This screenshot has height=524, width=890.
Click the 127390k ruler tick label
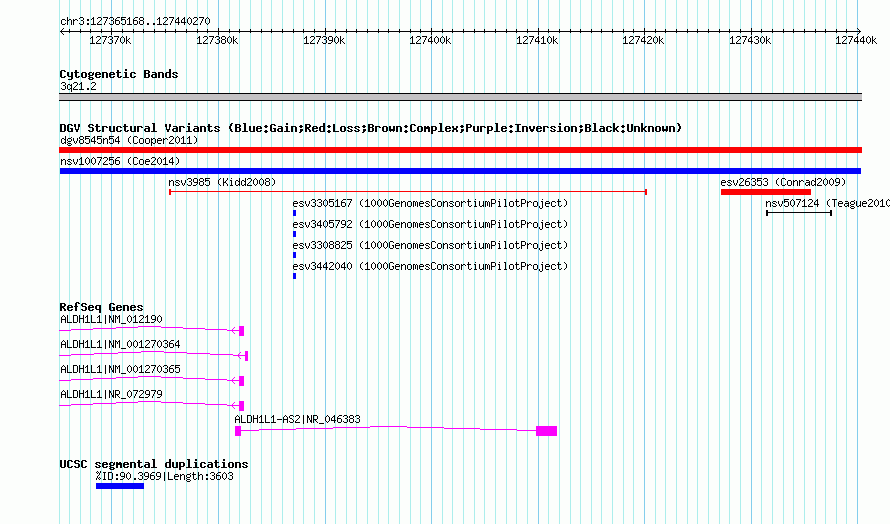(x=324, y=40)
